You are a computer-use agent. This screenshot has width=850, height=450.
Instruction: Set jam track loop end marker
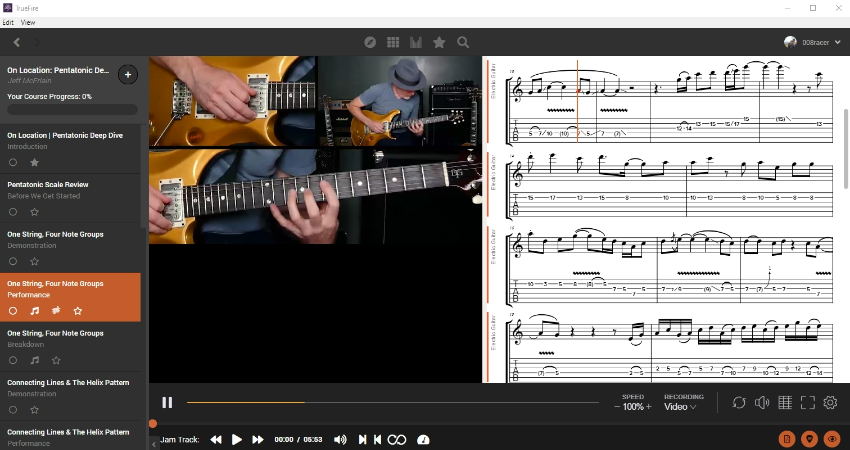click(x=378, y=440)
